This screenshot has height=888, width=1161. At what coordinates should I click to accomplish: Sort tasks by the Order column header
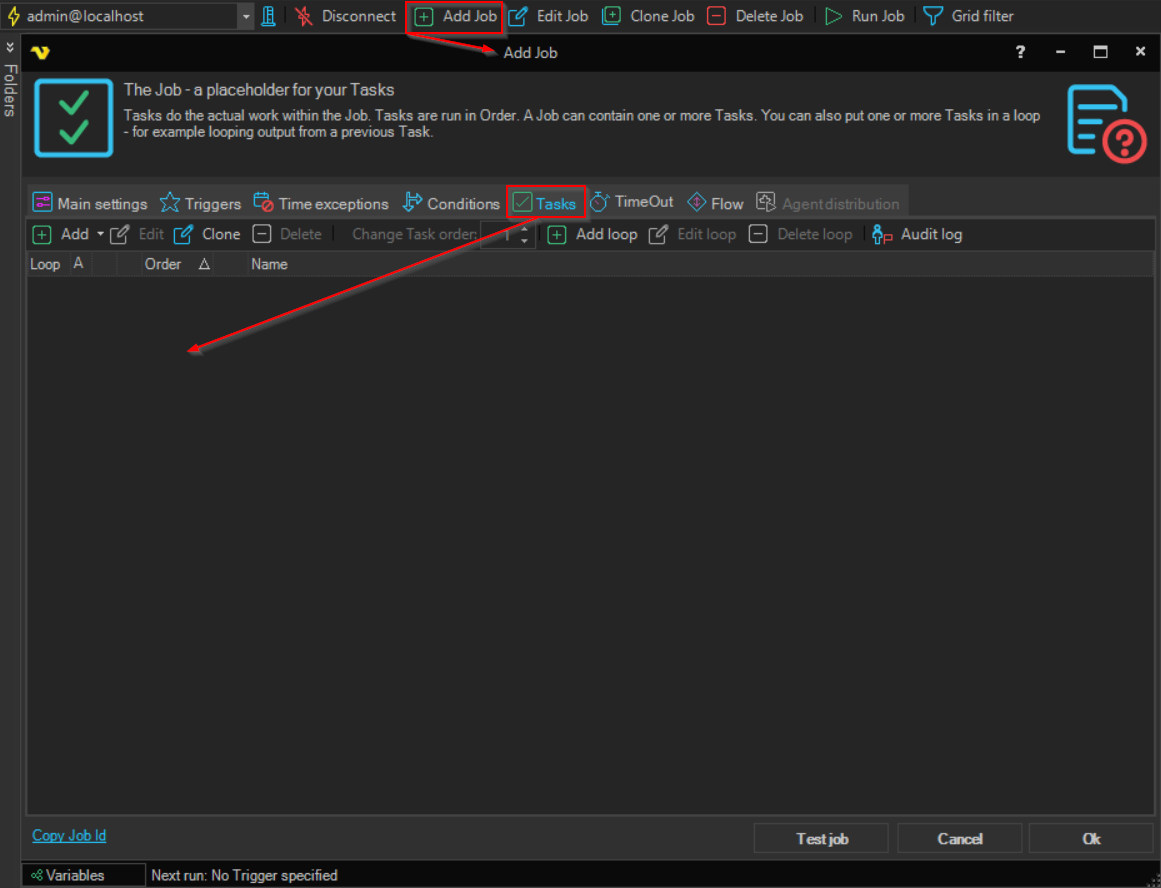163,264
